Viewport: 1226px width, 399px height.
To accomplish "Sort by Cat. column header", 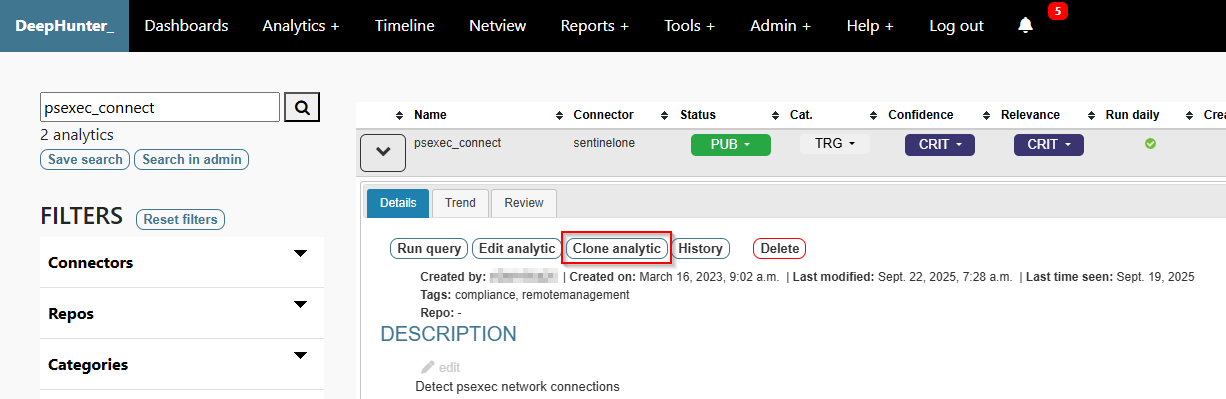I will coord(801,115).
